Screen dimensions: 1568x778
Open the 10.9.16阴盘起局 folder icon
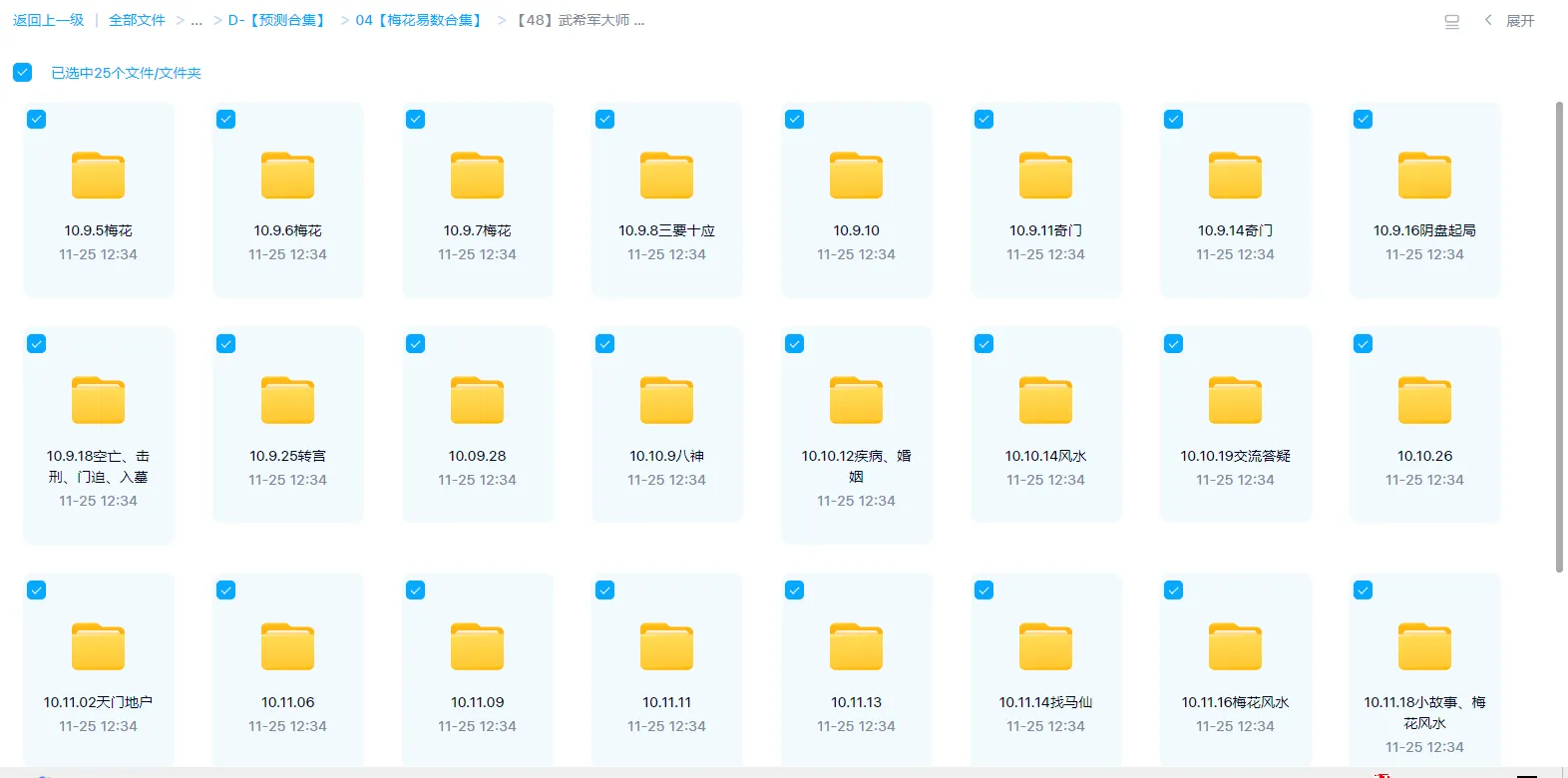pyautogui.click(x=1424, y=177)
